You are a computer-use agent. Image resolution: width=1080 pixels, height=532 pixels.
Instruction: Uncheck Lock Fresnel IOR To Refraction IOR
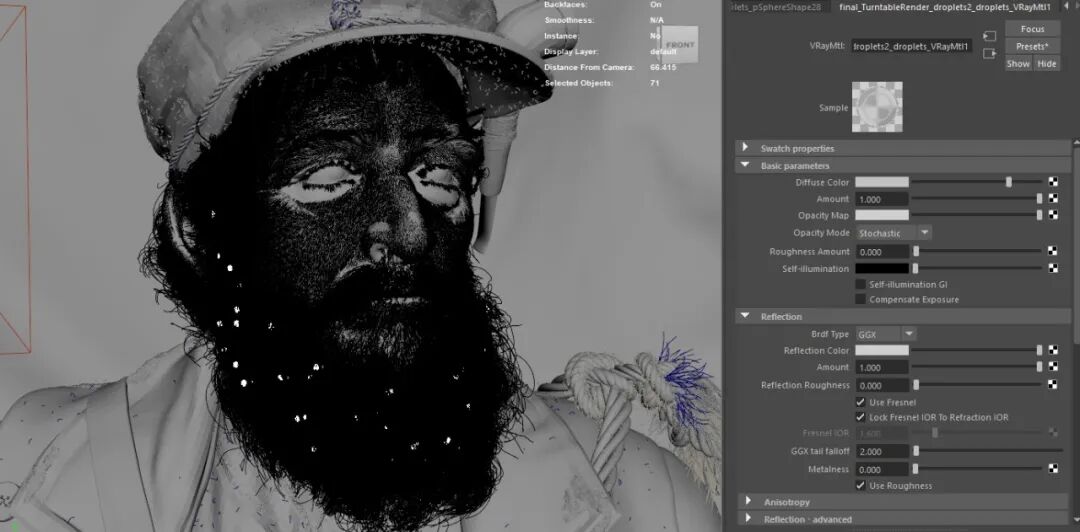coord(860,417)
